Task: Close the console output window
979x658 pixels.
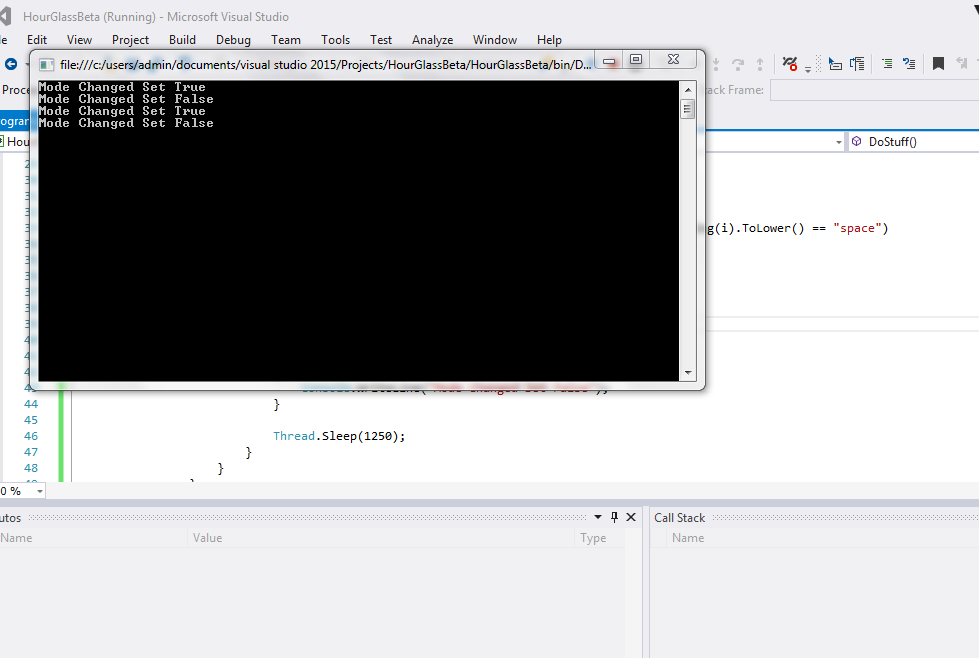Action: 674,59
